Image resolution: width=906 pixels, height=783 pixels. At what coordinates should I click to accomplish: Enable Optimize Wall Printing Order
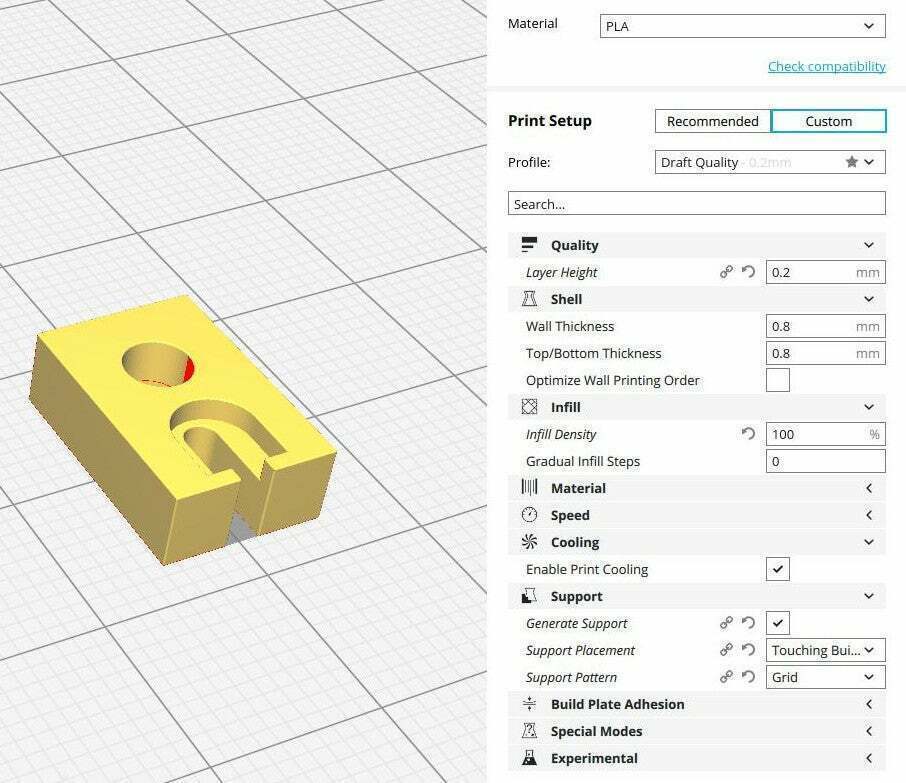pyautogui.click(x=778, y=380)
